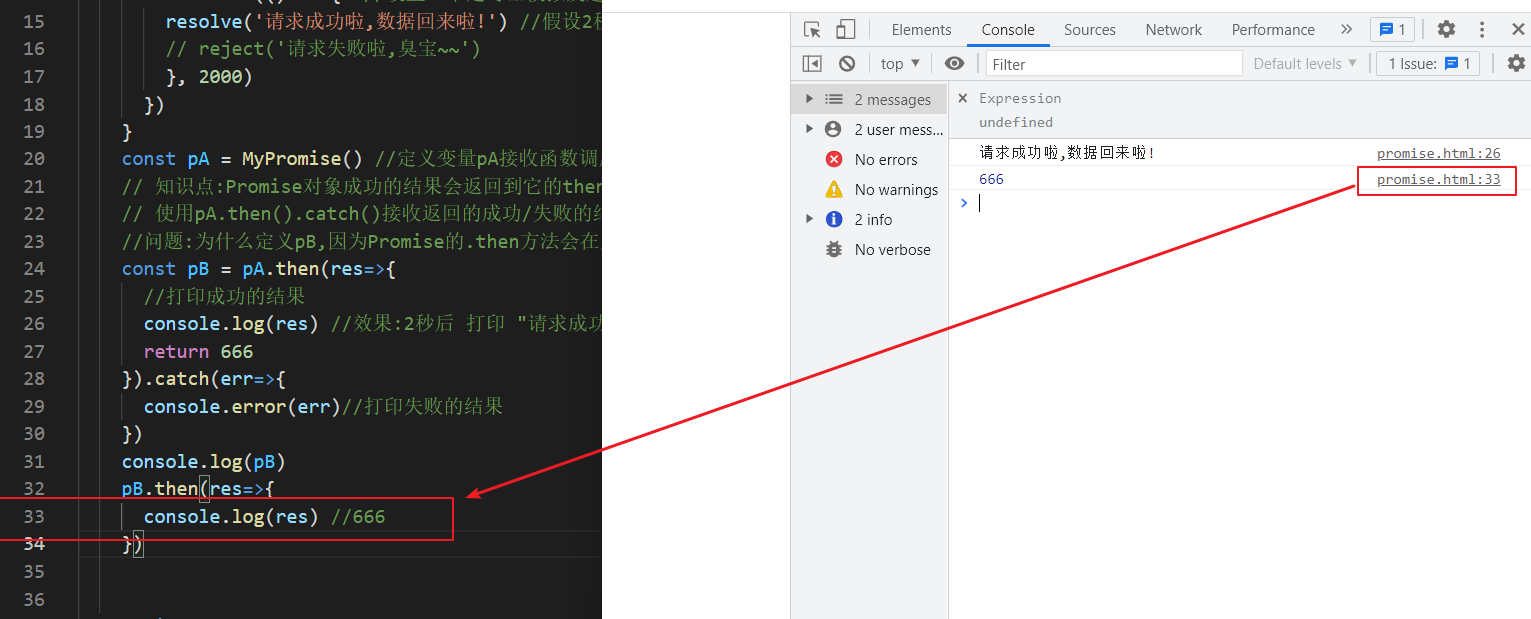Viewport: 1531px width, 619px height.
Task: Switch to the Sources tab
Action: pos(1089,29)
